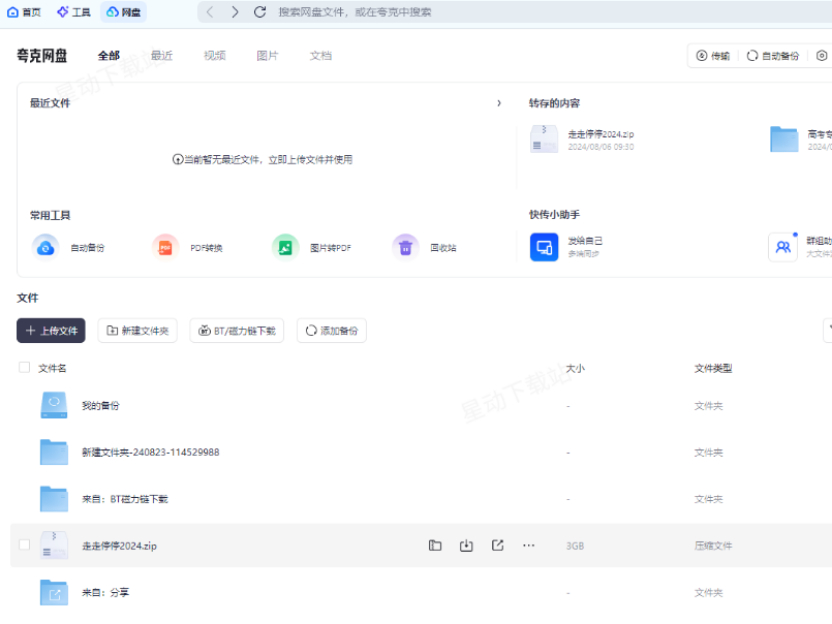Image resolution: width=832 pixels, height=624 pixels.
Task: Open the 来自：分享 shared folder icon
Action: click(54, 592)
